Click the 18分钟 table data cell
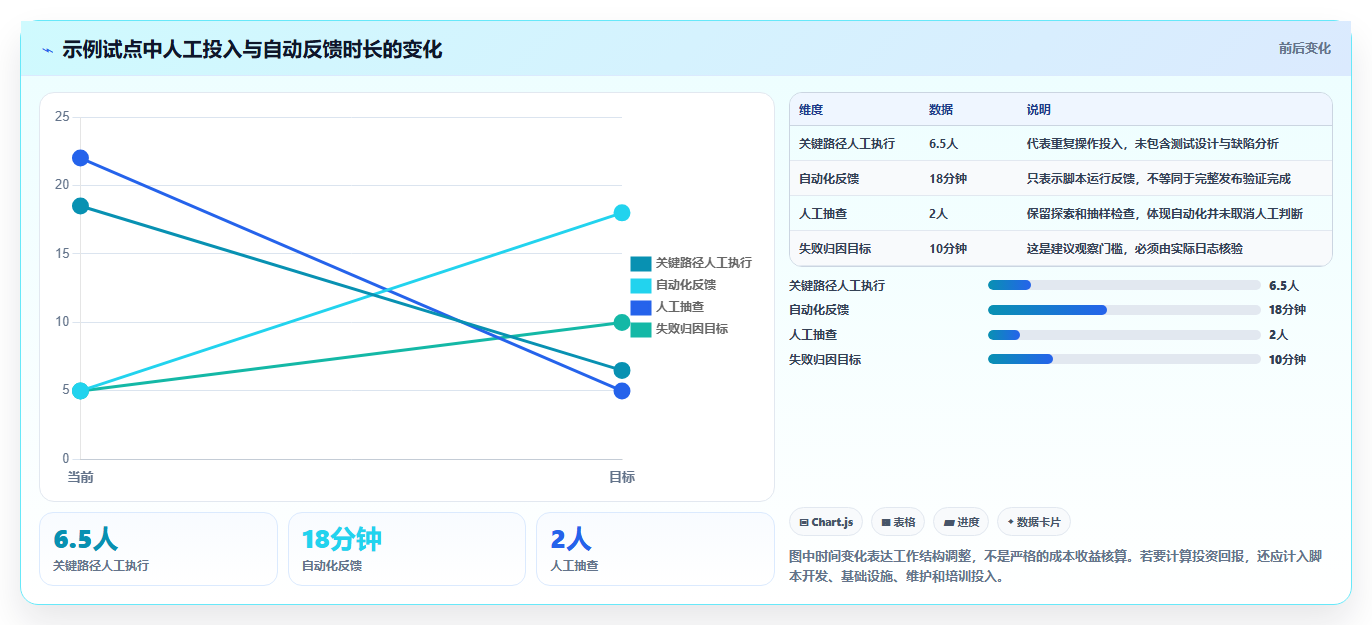The height and width of the screenshot is (625, 1372). click(x=948, y=179)
